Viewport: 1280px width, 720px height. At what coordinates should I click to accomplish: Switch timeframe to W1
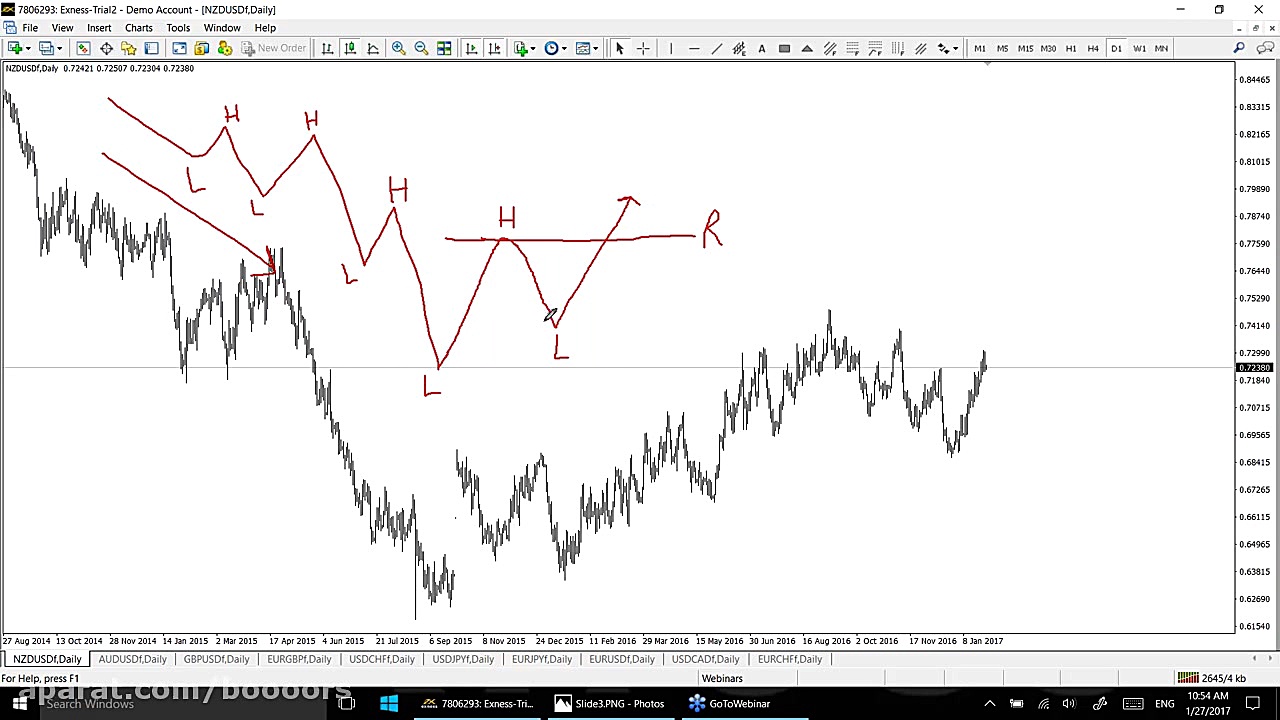click(x=1139, y=48)
